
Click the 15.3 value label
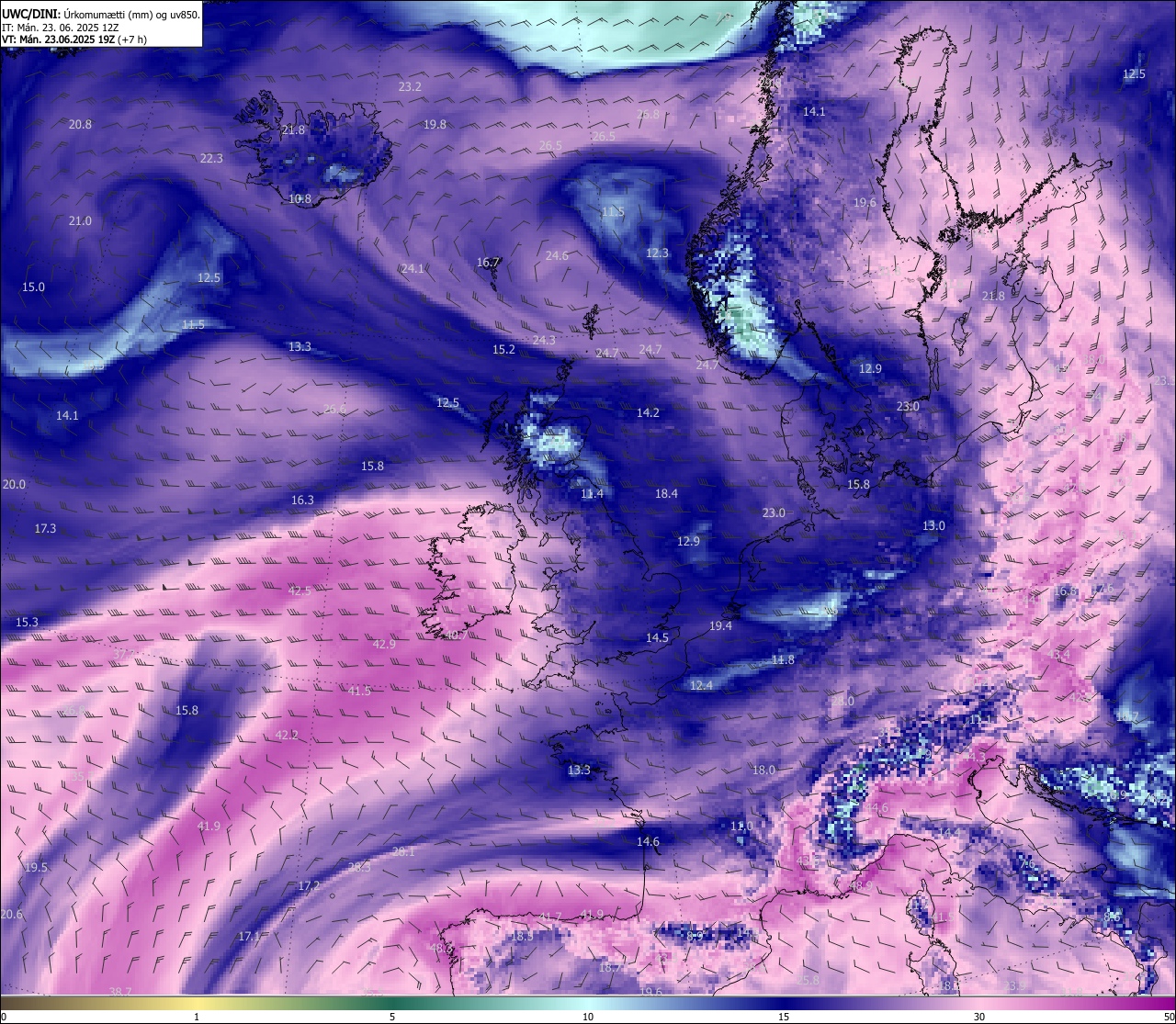coord(27,623)
